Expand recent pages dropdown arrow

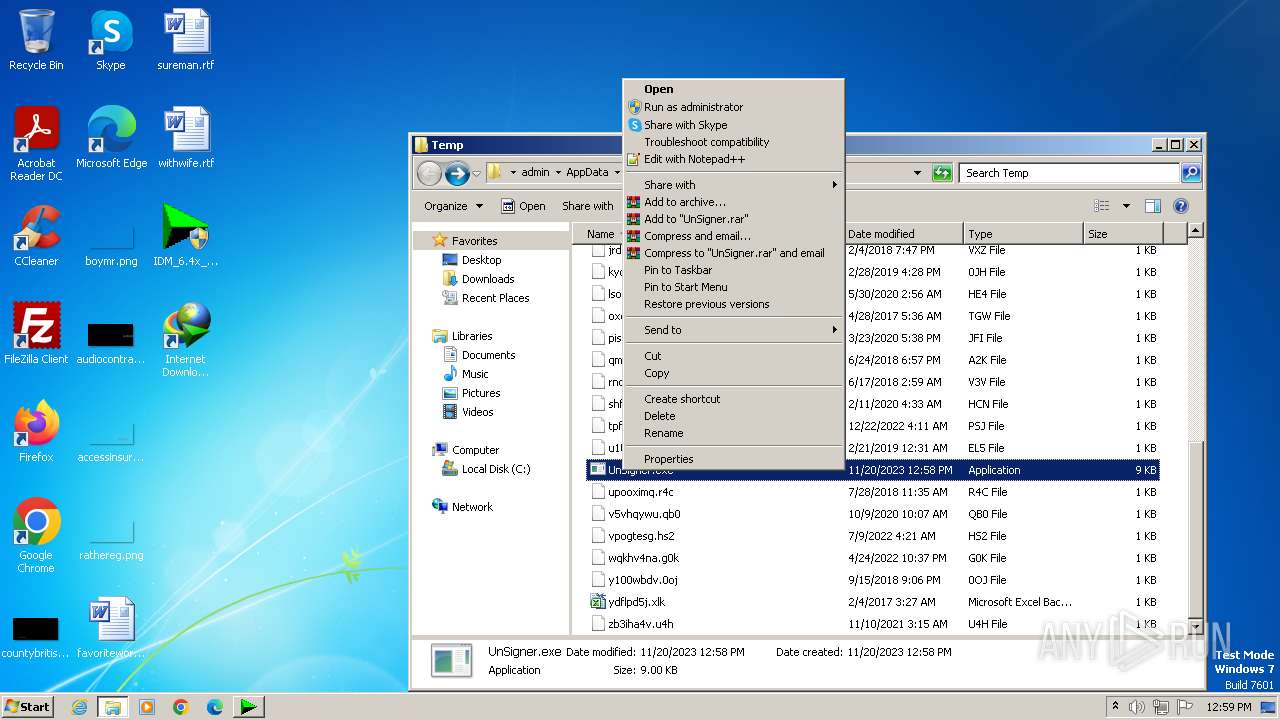click(476, 173)
